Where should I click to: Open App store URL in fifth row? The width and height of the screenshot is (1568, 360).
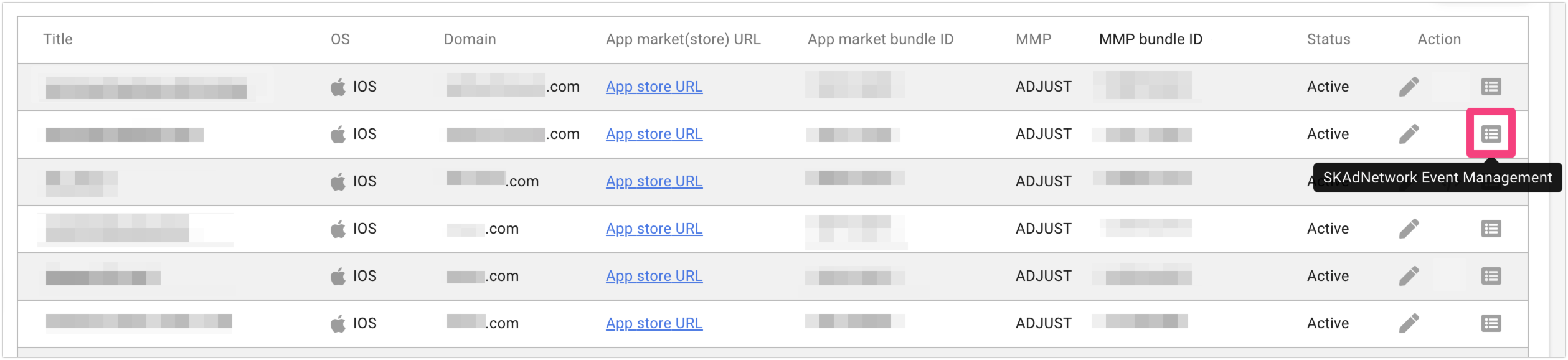pyautogui.click(x=654, y=276)
